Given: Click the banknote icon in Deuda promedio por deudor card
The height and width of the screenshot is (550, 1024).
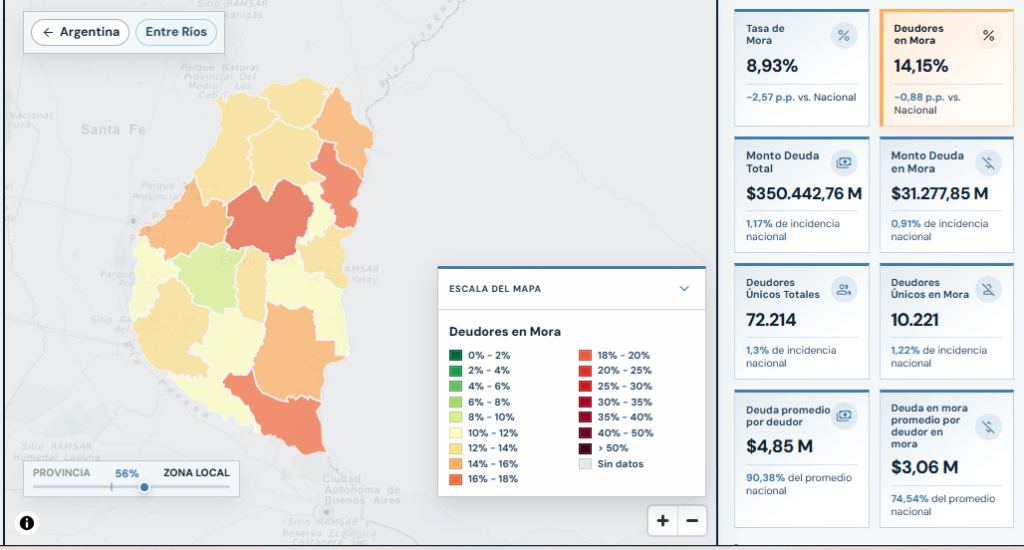Looking at the screenshot, I should [844, 415].
